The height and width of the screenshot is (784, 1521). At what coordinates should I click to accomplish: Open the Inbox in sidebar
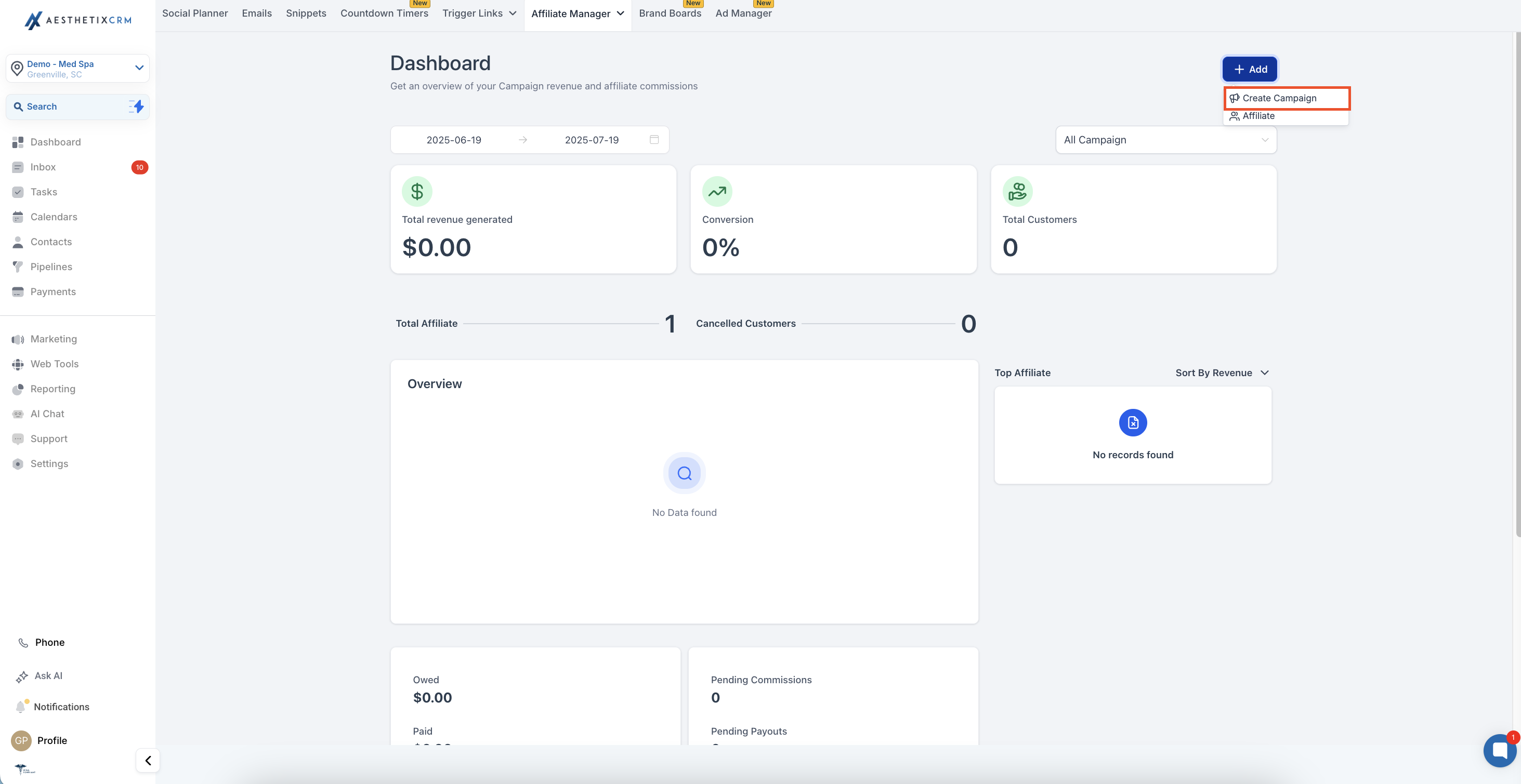43,167
